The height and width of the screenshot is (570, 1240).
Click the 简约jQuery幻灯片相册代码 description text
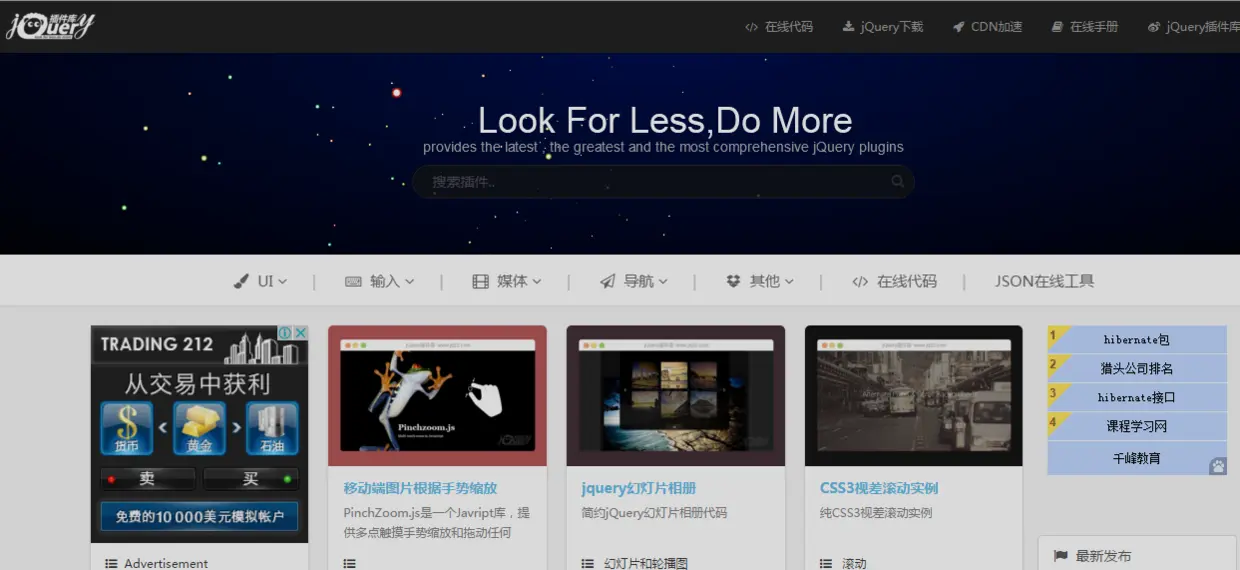(x=654, y=513)
